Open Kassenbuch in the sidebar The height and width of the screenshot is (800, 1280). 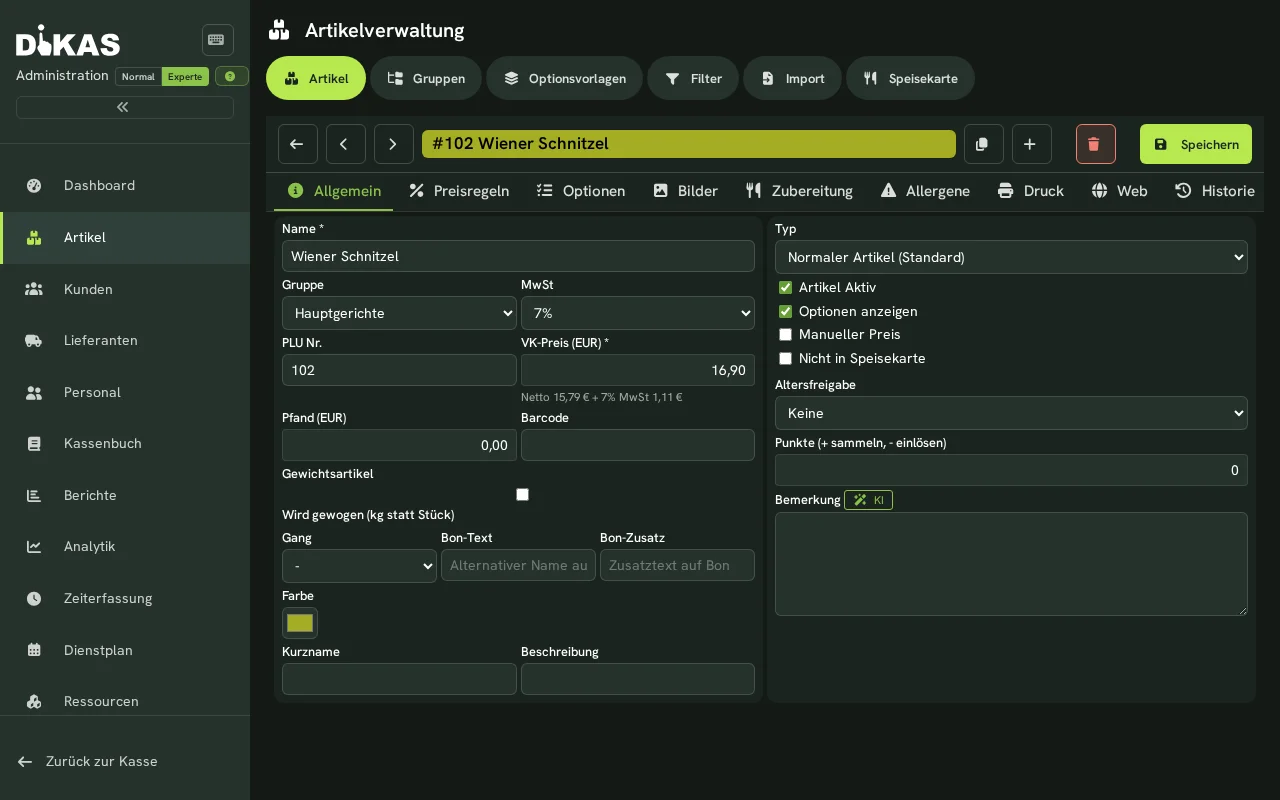click(125, 443)
